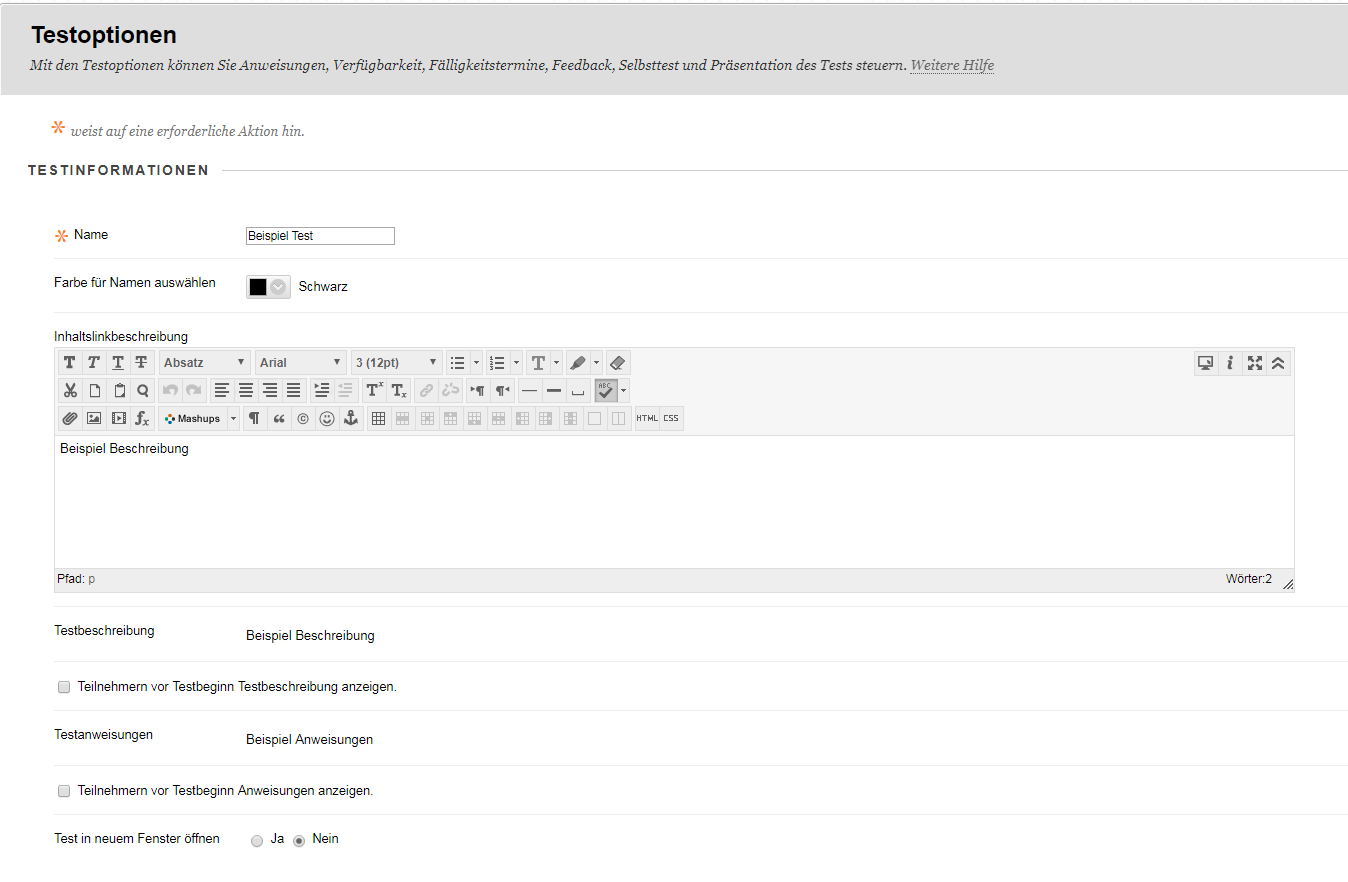This screenshot has width=1348, height=882.
Task: Click the eraser remove-formatting icon
Action: [x=617, y=363]
